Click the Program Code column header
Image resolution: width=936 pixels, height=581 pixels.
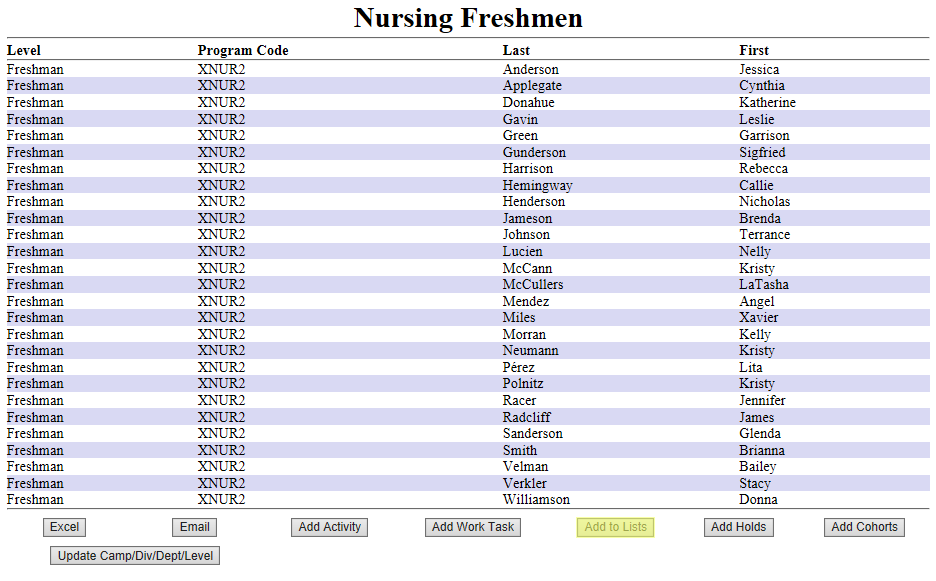click(x=243, y=50)
